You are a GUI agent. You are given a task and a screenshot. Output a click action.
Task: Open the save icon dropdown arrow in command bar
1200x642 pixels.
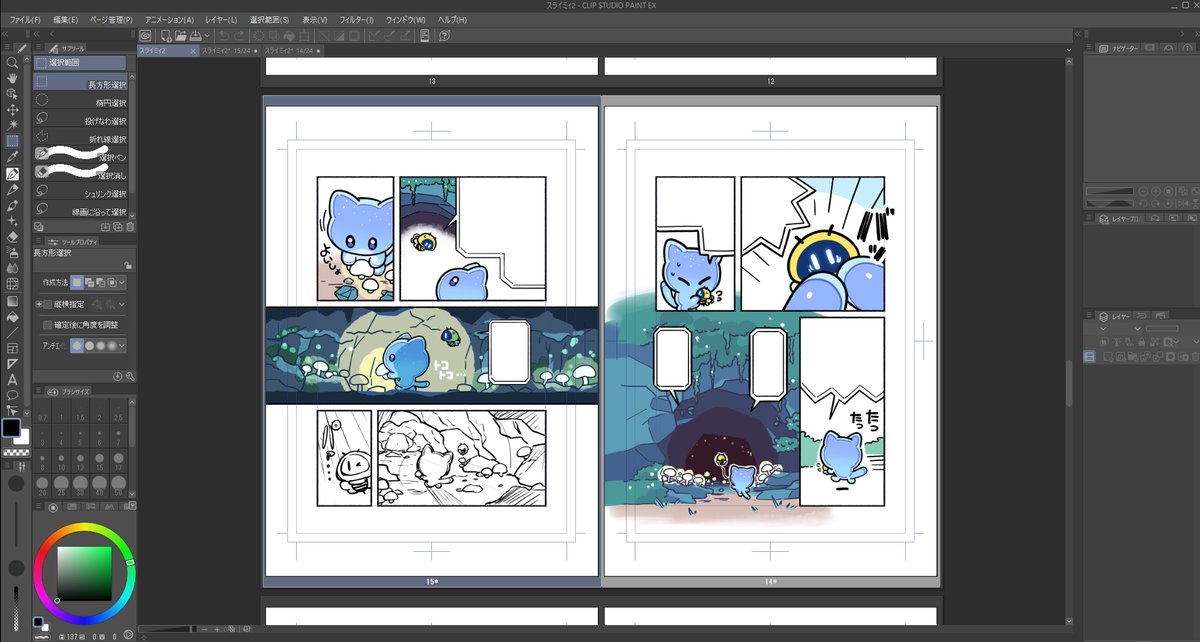tap(208, 36)
